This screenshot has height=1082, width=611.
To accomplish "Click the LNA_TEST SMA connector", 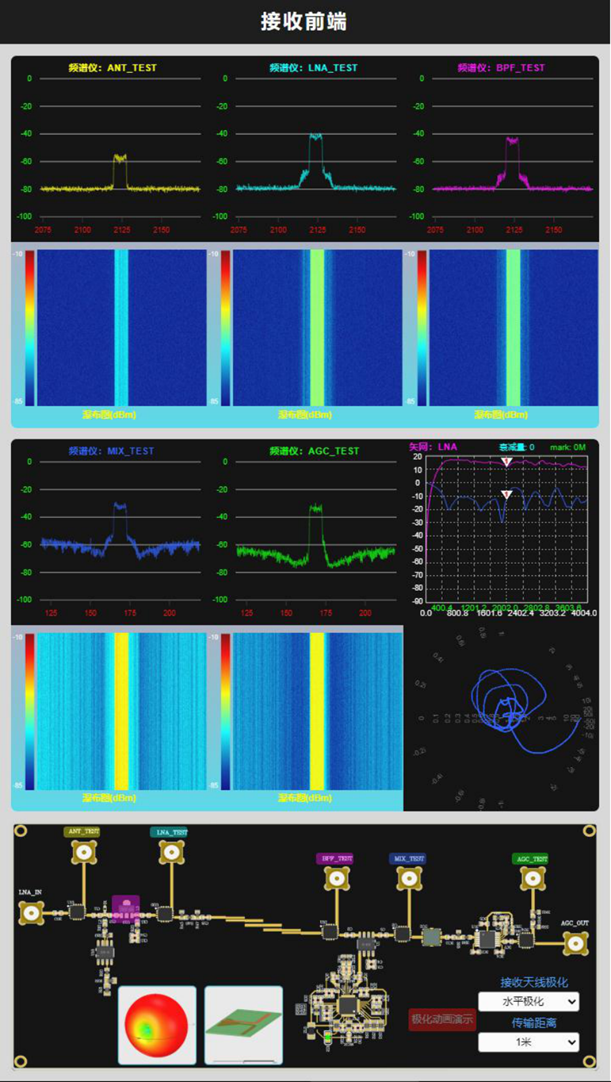I will point(168,853).
